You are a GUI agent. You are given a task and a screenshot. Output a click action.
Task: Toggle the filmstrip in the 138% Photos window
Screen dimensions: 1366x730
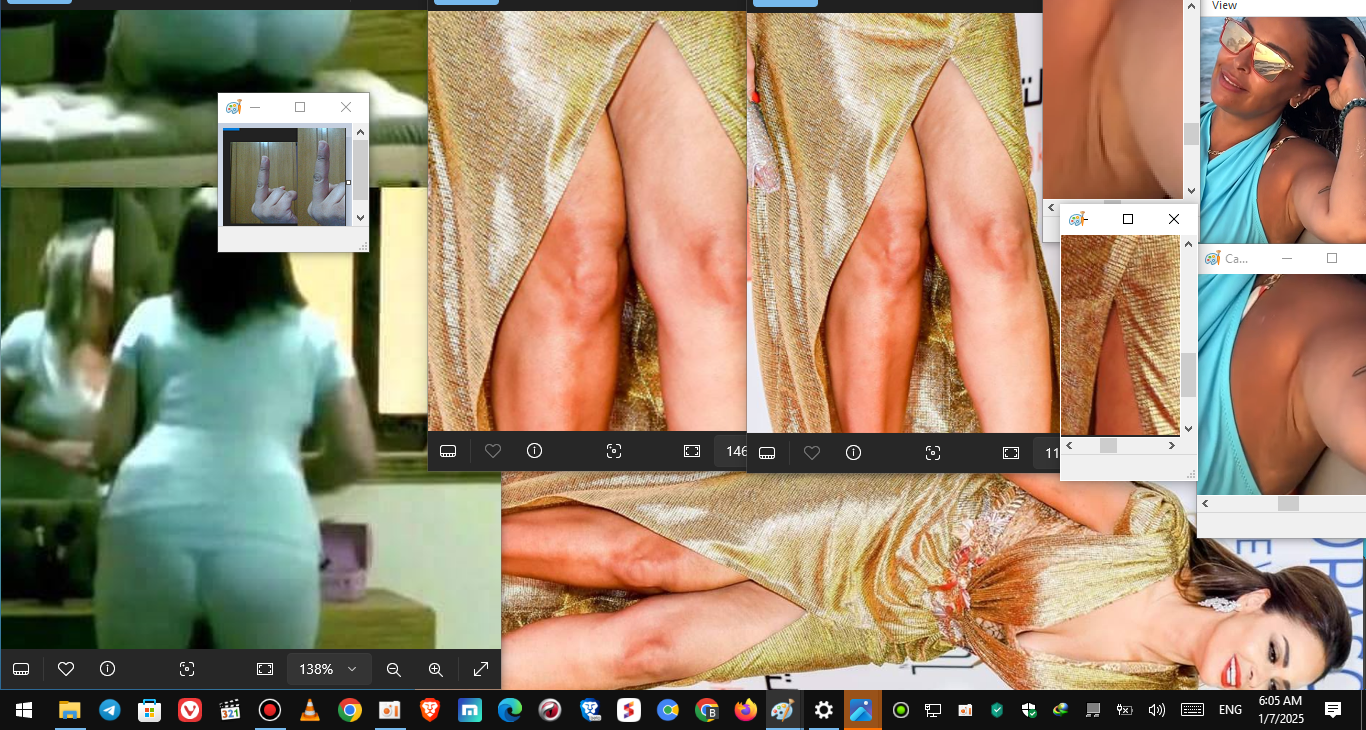[x=21, y=669]
